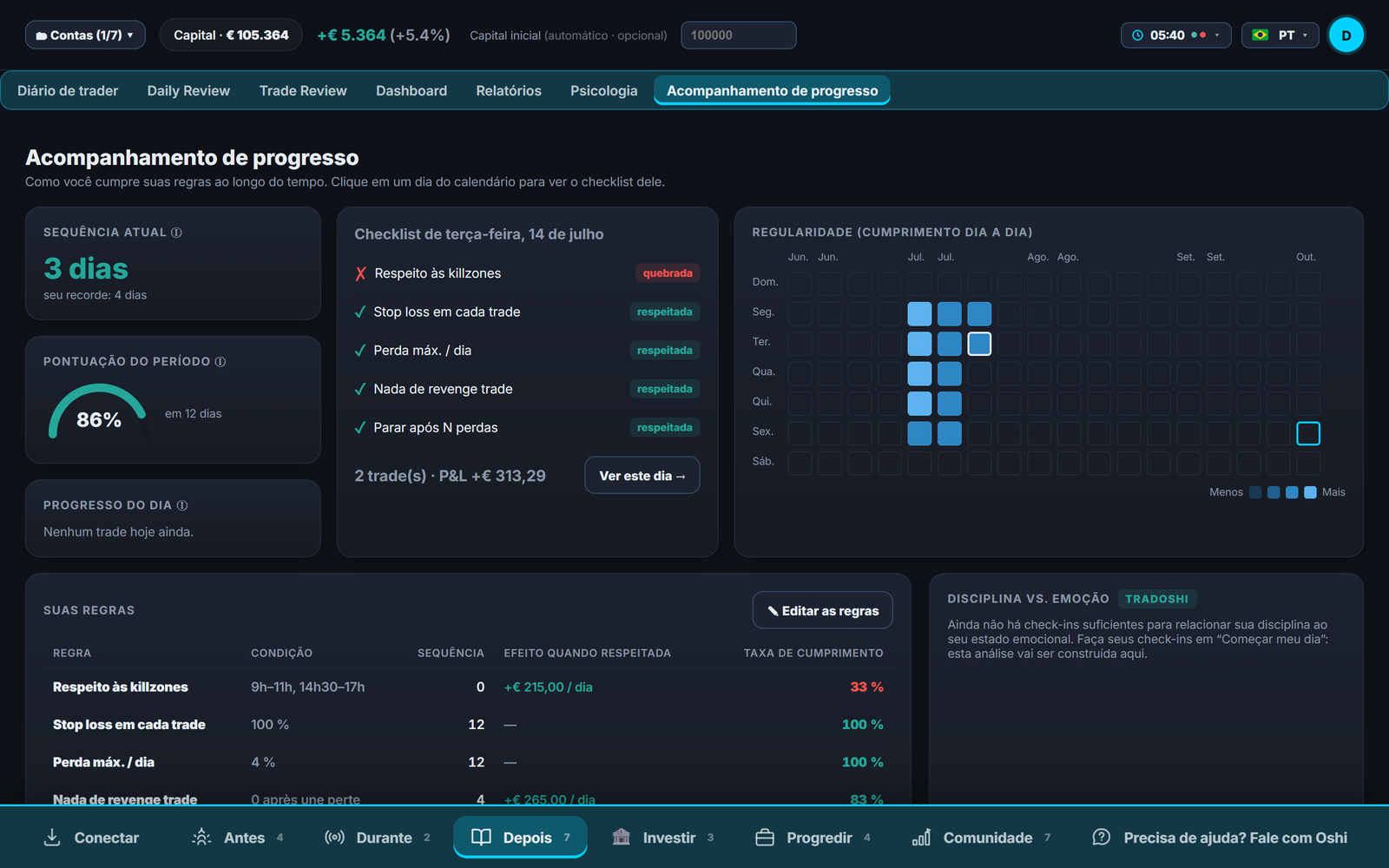Screen dimensions: 1389x868
Task: Click Ver este dia button
Action: click(642, 476)
